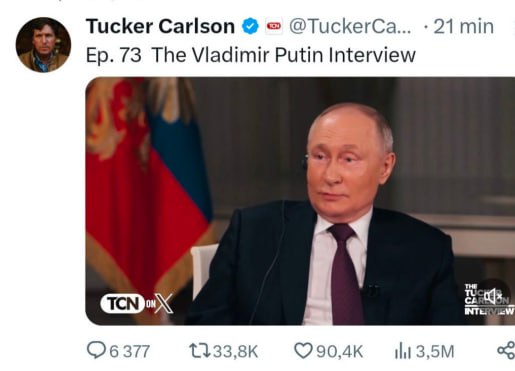The width and height of the screenshot is (515, 371).
Task: Click the red TCN affiliate badge
Action: [x=274, y=26]
